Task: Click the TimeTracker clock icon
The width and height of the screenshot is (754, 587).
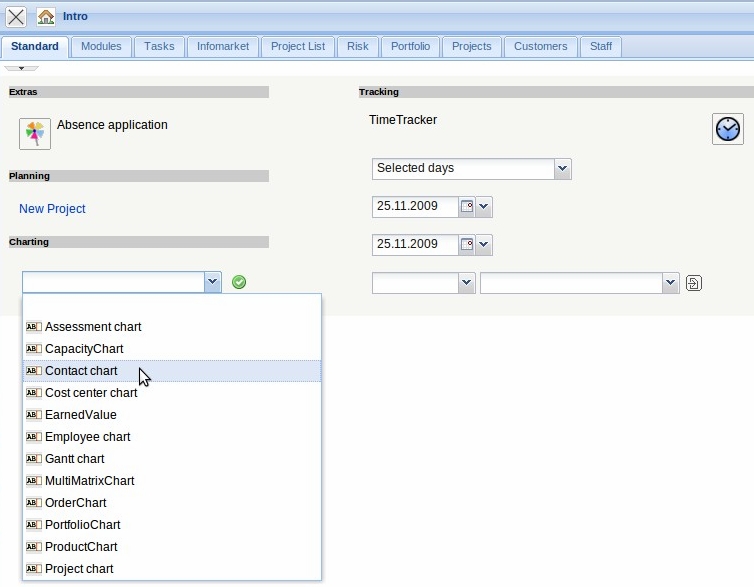Action: click(727, 129)
